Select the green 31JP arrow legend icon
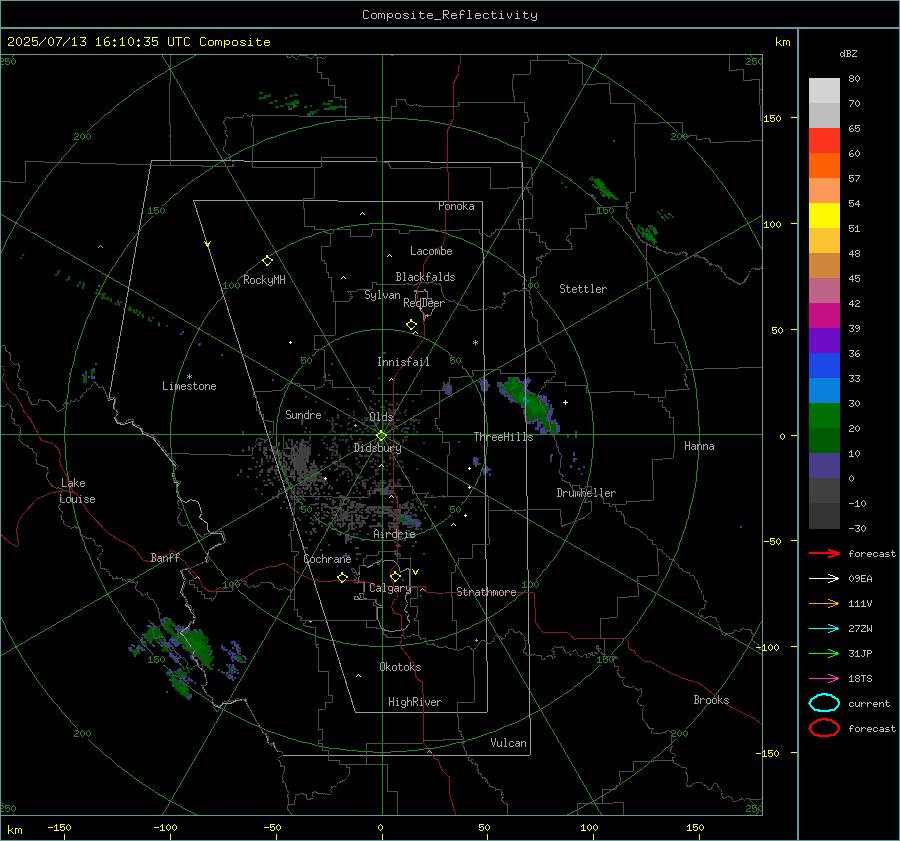 pos(824,653)
